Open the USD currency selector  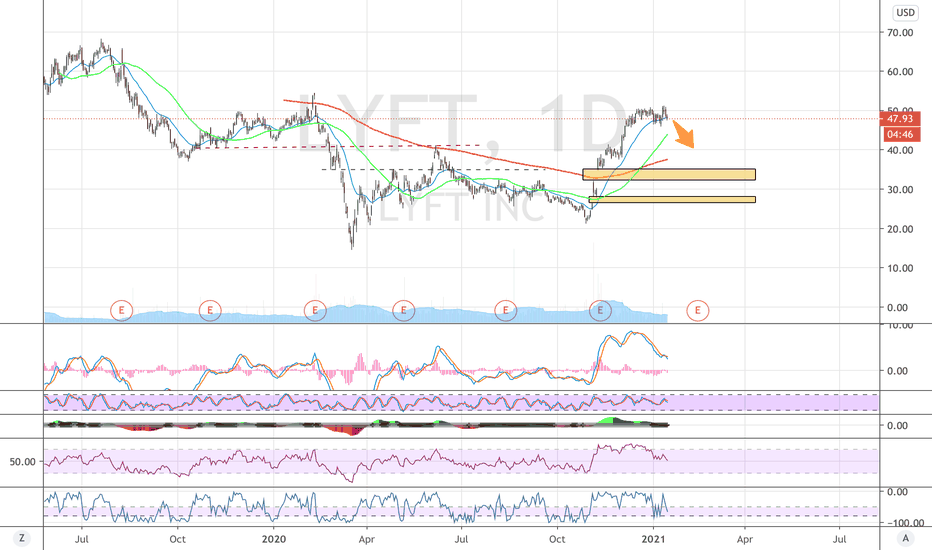[x=905, y=12]
